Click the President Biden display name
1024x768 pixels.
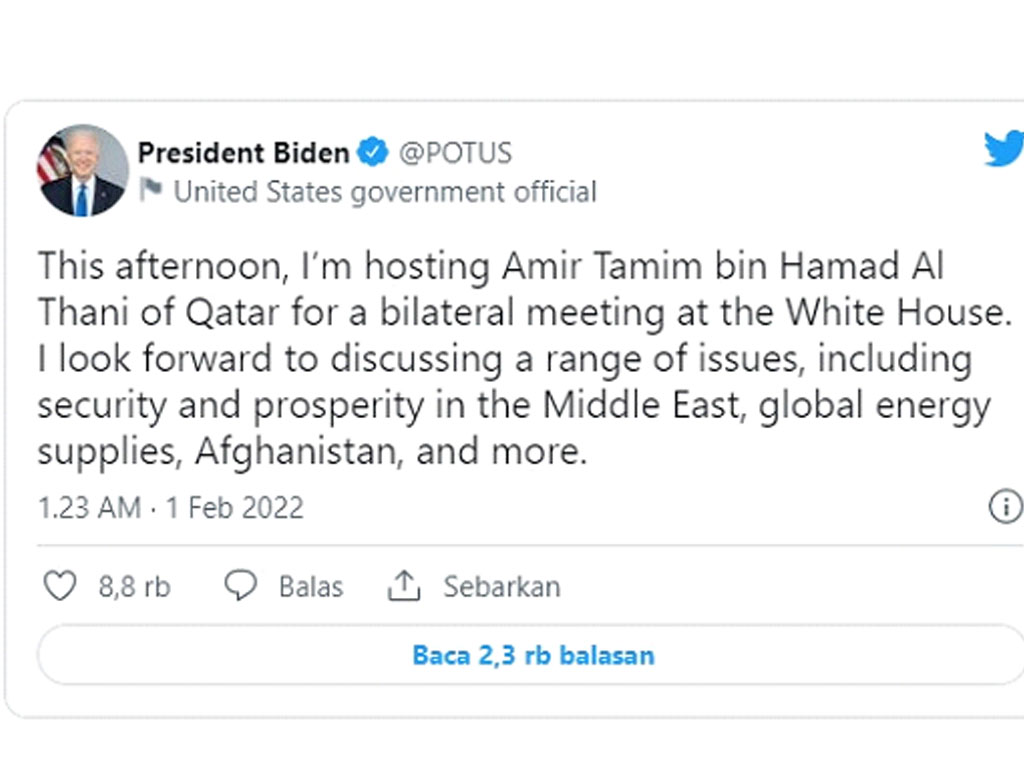point(243,153)
